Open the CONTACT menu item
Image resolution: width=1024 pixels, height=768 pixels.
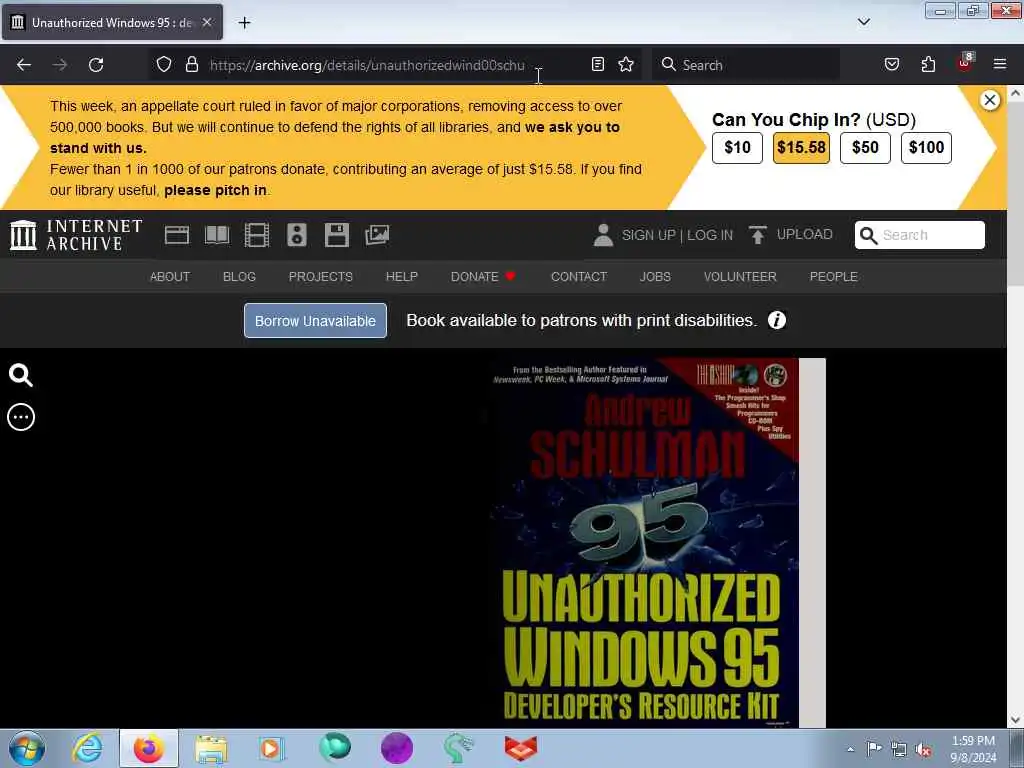(x=579, y=277)
